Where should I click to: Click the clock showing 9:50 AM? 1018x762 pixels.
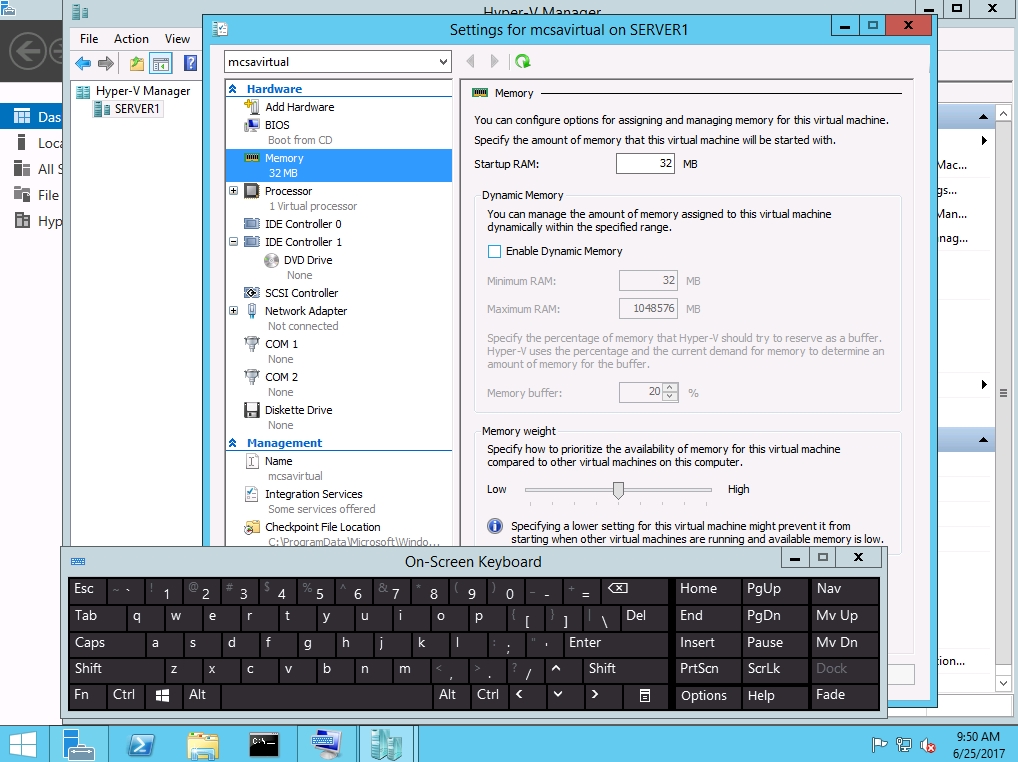pos(978,737)
